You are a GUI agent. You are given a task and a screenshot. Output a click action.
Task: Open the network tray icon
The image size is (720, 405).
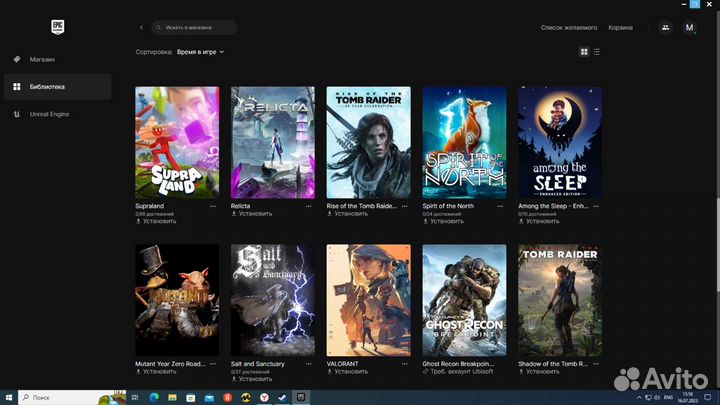pos(648,398)
